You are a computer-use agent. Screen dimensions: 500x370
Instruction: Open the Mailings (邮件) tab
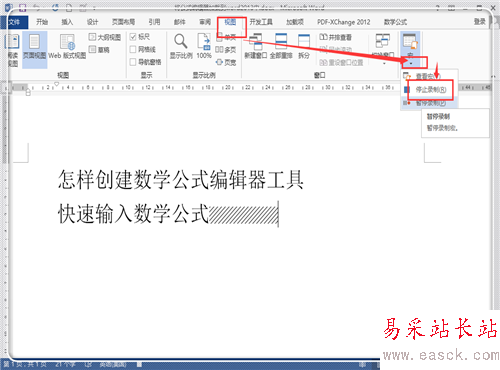[x=179, y=22]
